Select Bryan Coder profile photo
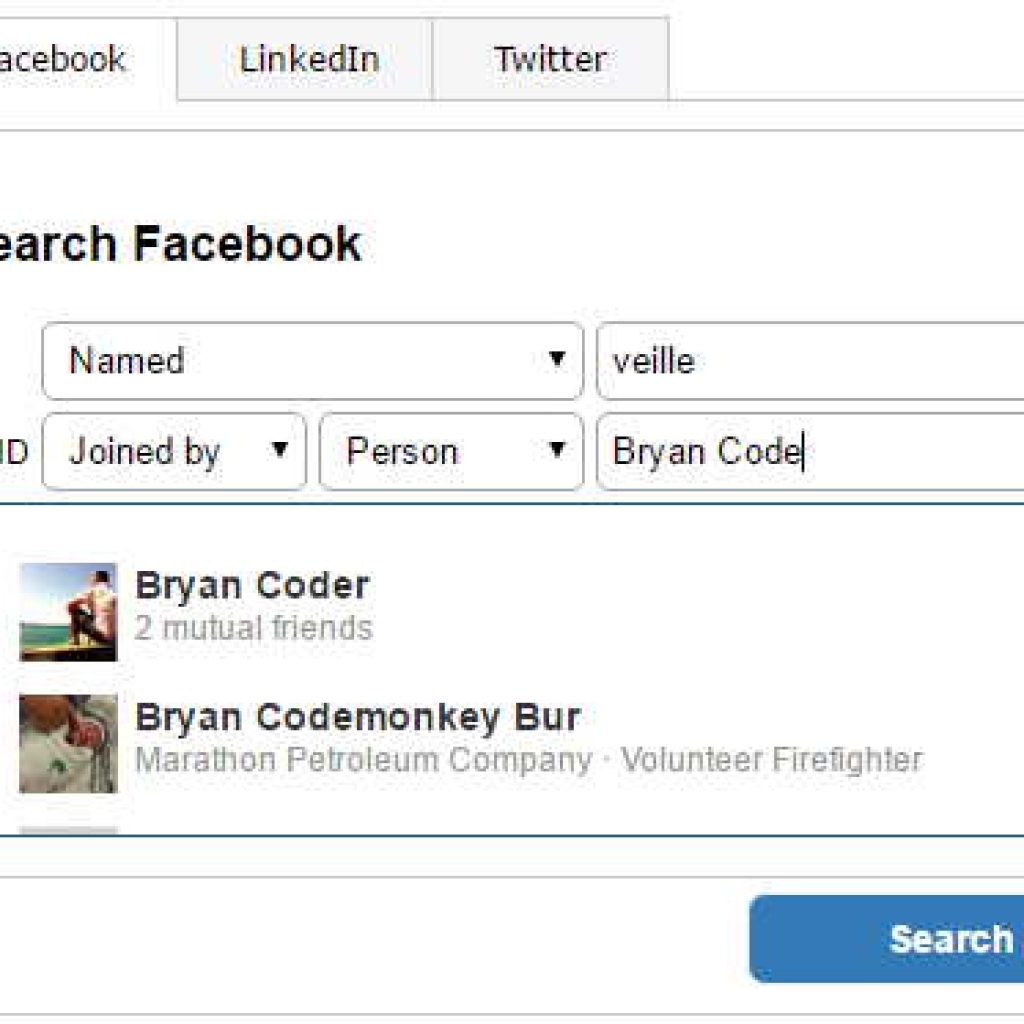The width and height of the screenshot is (1024, 1024). tap(69, 612)
